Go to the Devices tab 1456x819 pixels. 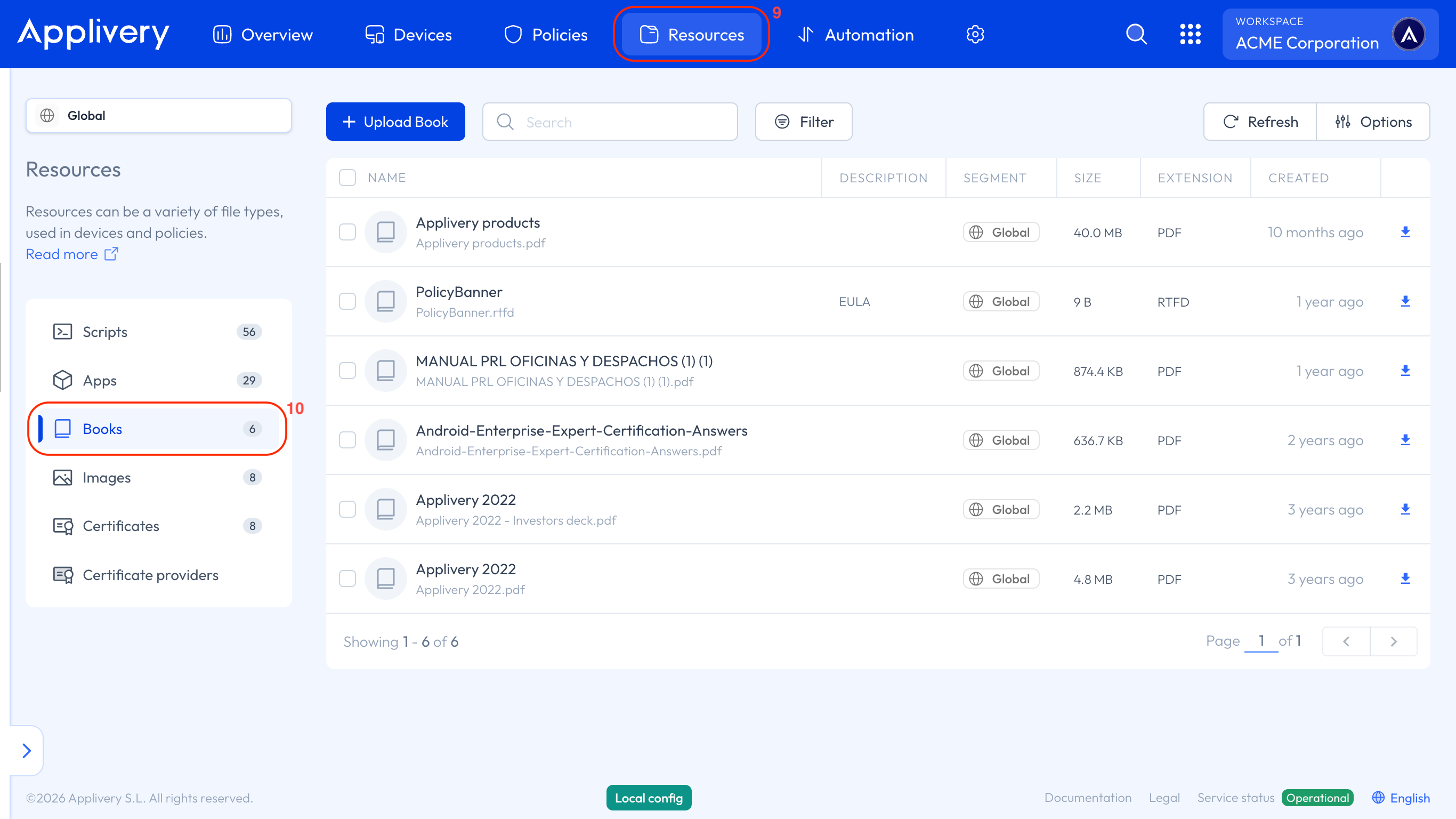408,35
